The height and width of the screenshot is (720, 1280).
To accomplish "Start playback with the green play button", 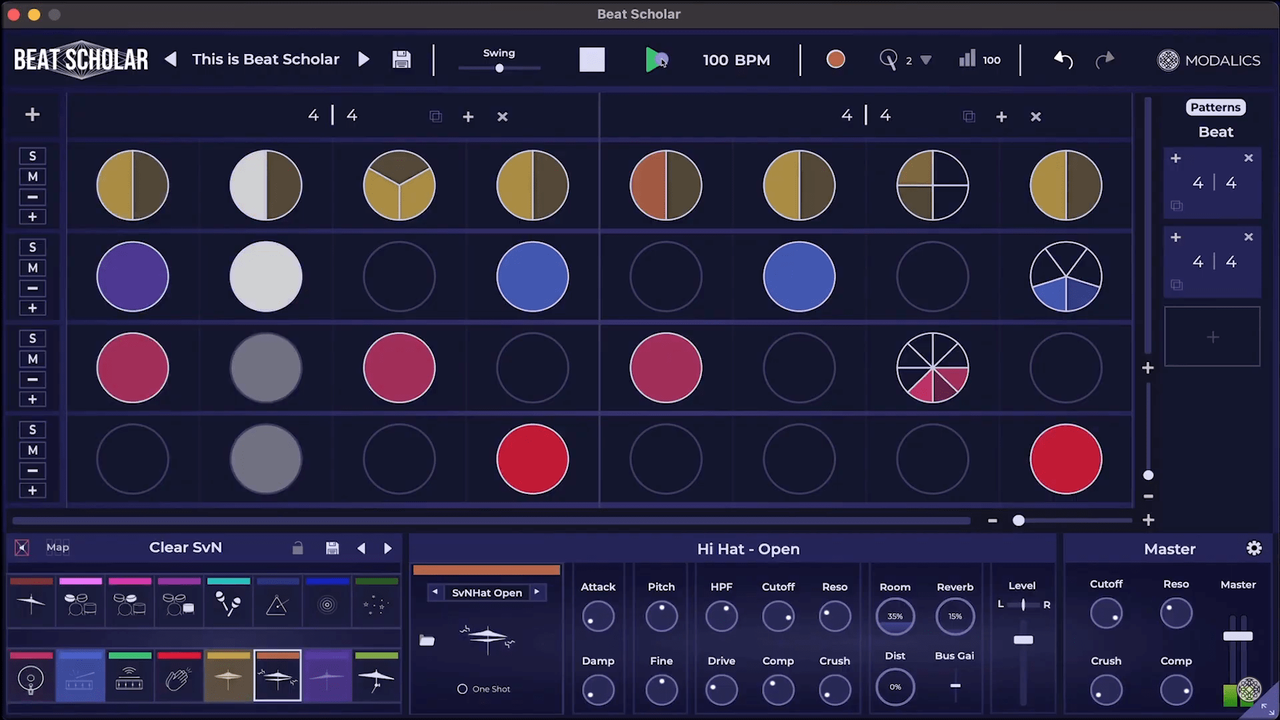I will tap(655, 60).
